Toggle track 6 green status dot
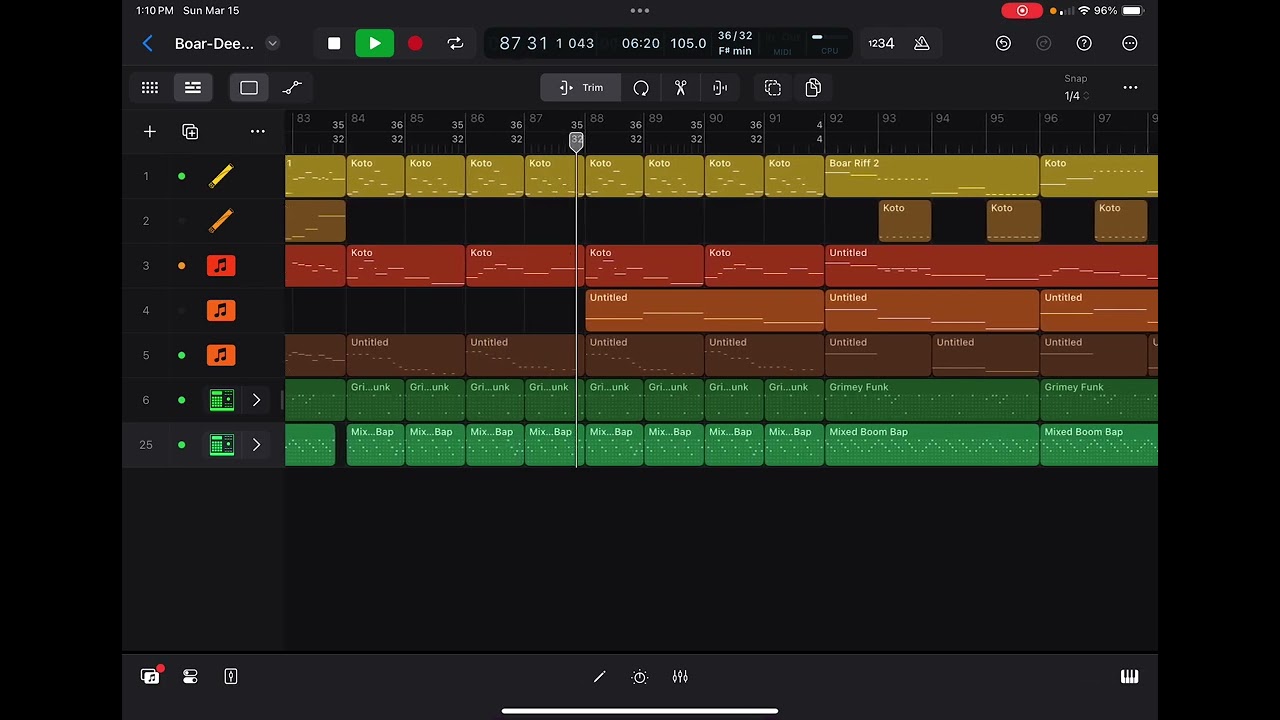The image size is (1280, 720). [181, 400]
